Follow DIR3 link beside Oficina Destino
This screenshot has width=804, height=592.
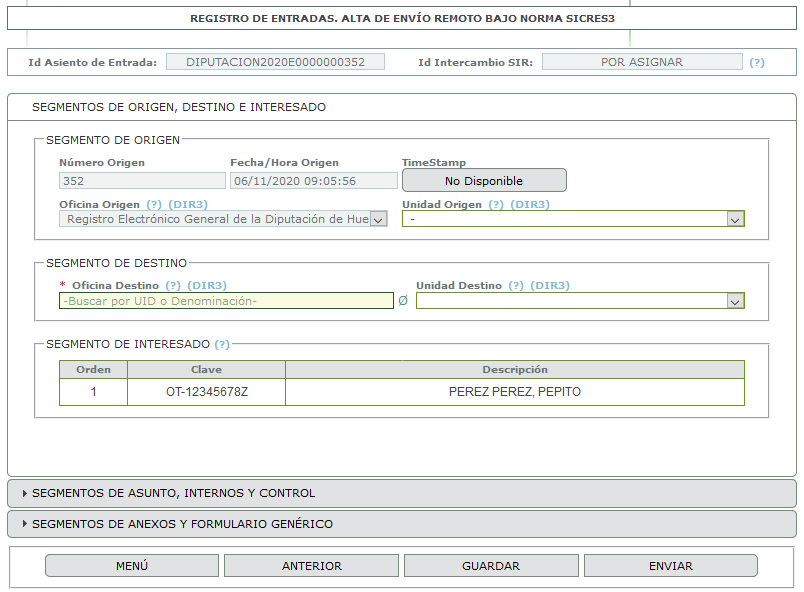pos(207,285)
